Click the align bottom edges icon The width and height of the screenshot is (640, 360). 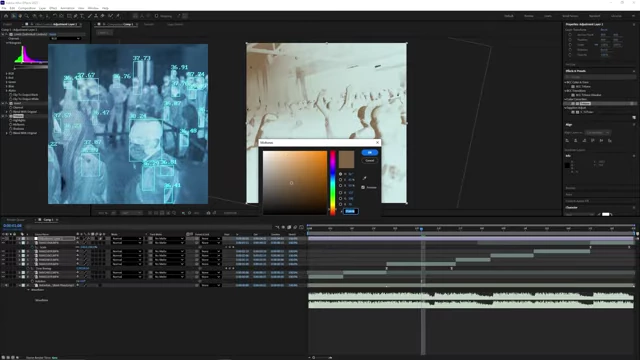point(610,140)
